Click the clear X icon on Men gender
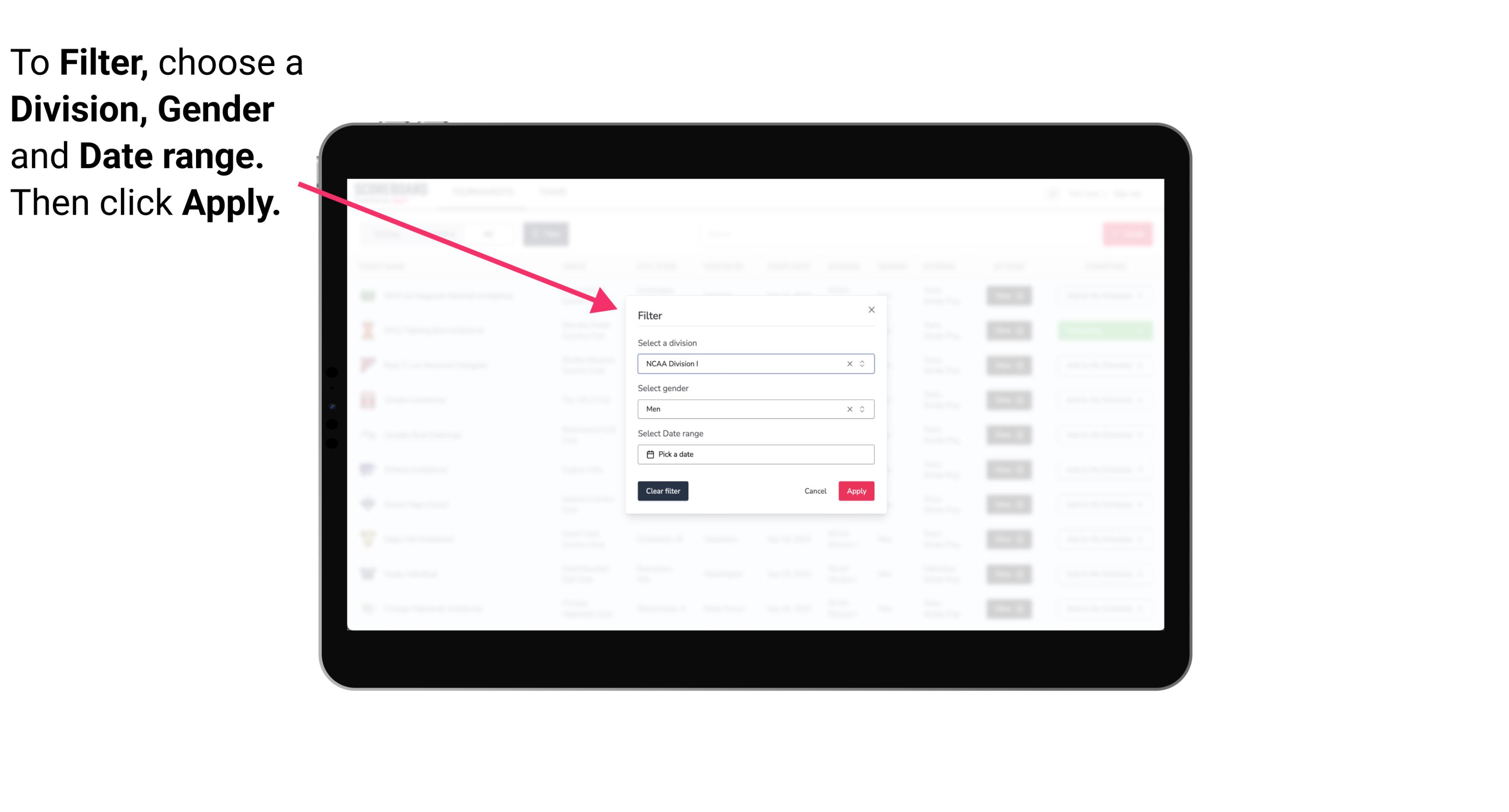Viewport: 1509px width, 812px height. click(849, 409)
